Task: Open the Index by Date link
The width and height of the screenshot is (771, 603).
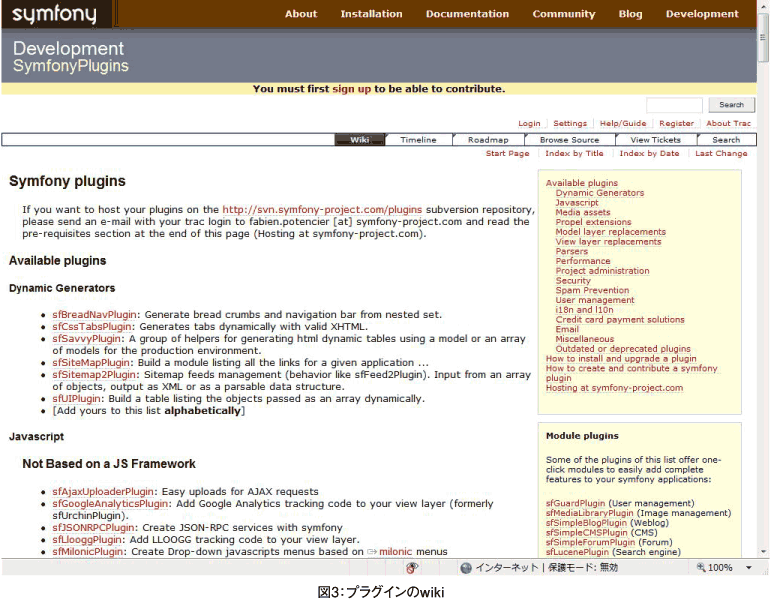Action: (649, 153)
